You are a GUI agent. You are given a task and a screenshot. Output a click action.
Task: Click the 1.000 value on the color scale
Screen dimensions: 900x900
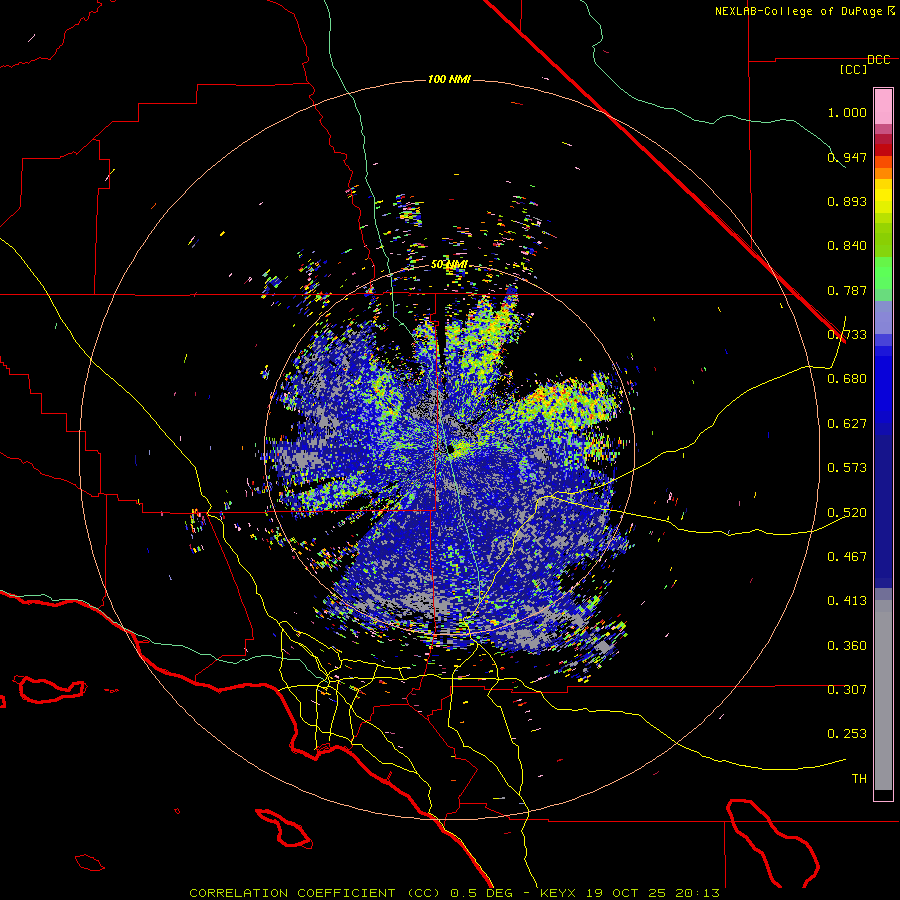847,112
